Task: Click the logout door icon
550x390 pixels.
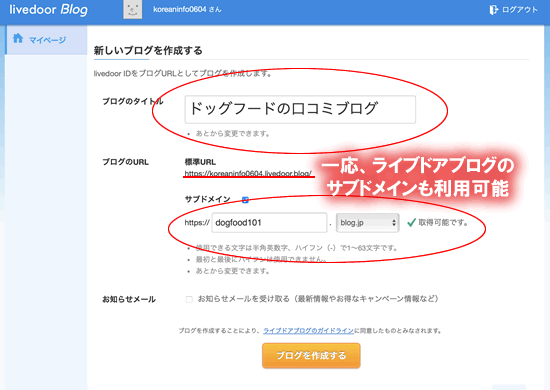Action: tap(493, 9)
